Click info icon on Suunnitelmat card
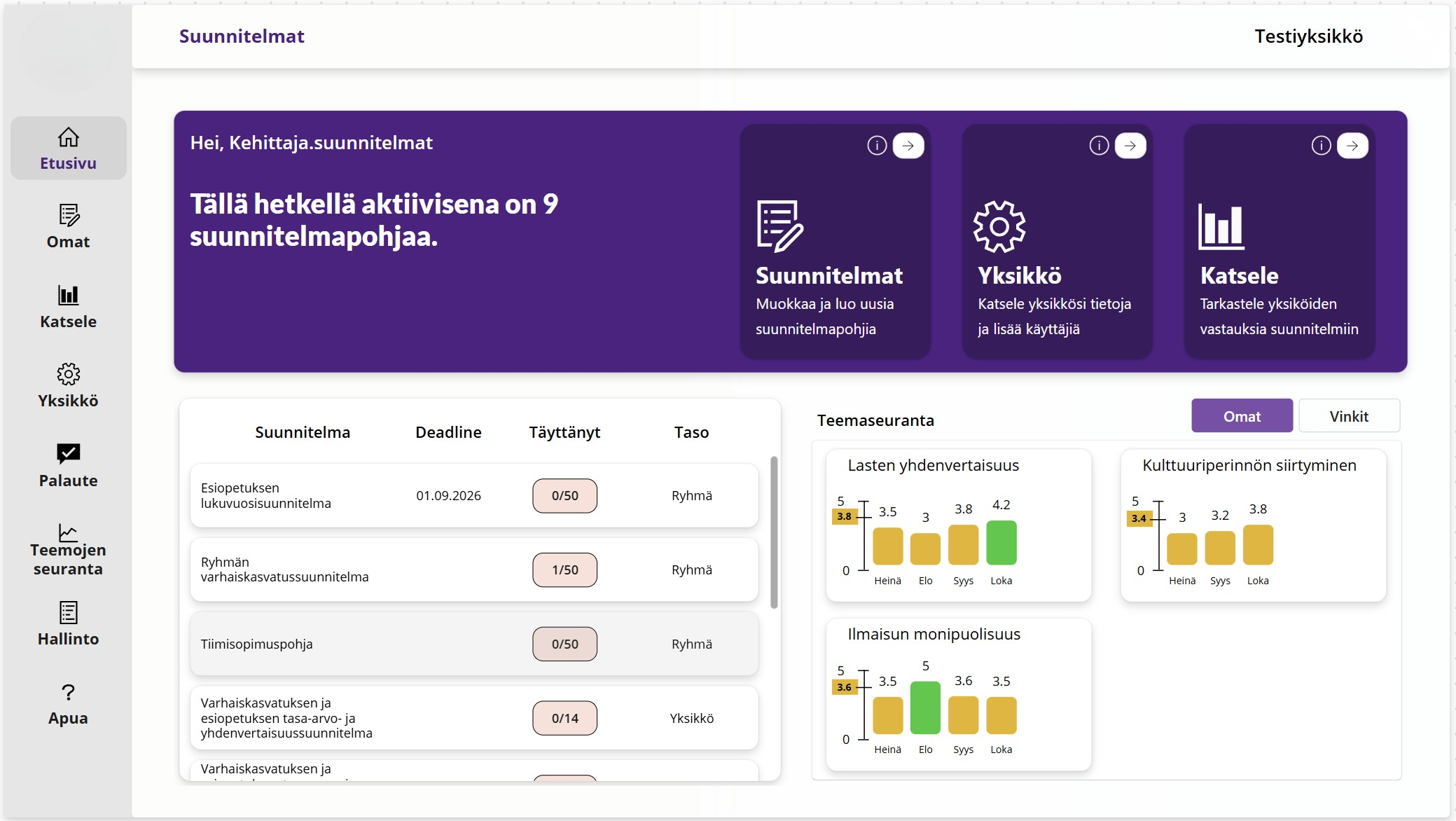The width and height of the screenshot is (1456, 821). [877, 146]
